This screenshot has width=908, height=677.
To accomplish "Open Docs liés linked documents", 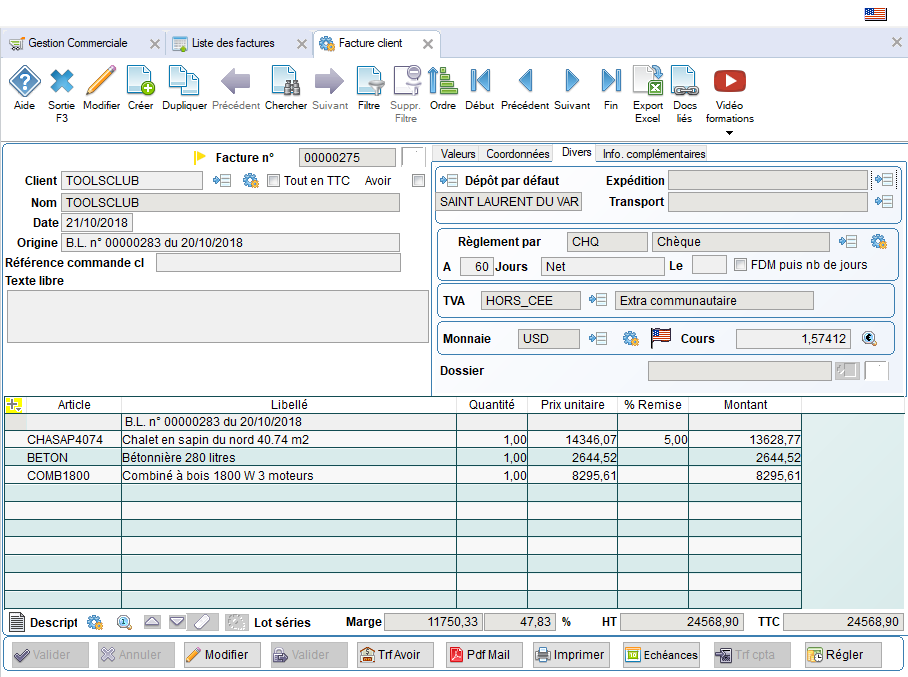I will [684, 81].
